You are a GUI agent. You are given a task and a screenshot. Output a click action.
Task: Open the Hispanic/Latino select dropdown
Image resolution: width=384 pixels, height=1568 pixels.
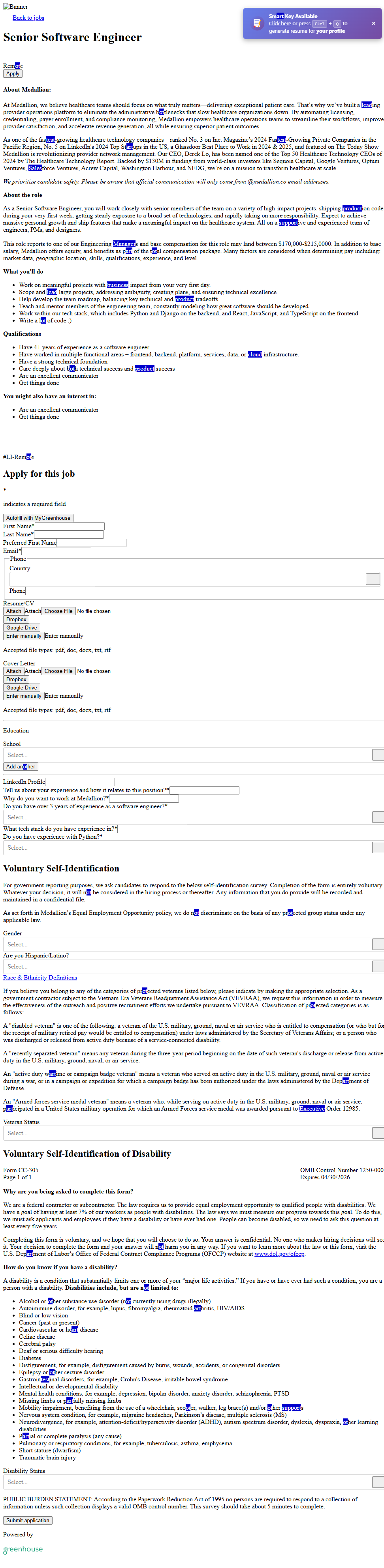[377, 966]
